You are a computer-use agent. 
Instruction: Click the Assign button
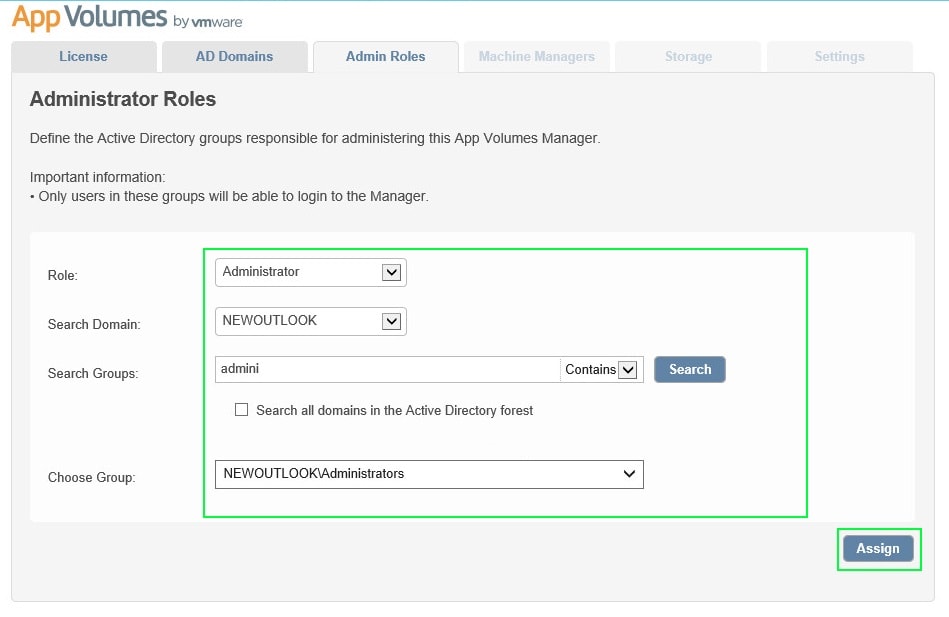877,549
